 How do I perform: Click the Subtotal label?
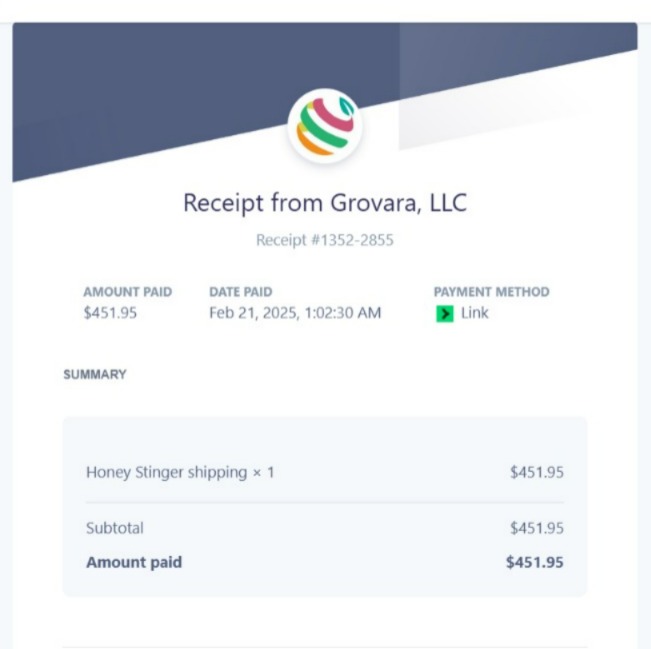pos(115,528)
